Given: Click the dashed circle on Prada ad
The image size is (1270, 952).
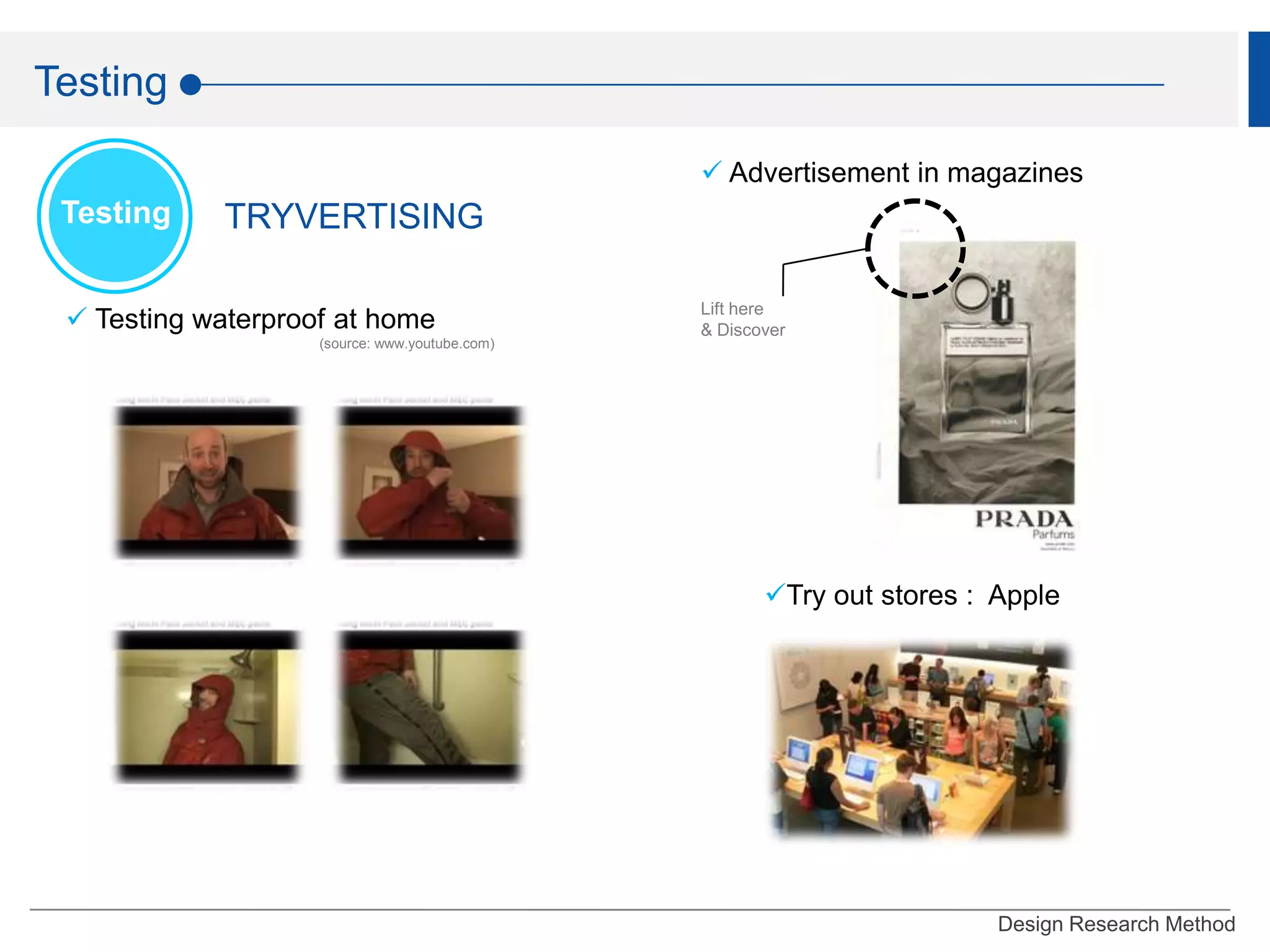Looking at the screenshot, I should 915,249.
